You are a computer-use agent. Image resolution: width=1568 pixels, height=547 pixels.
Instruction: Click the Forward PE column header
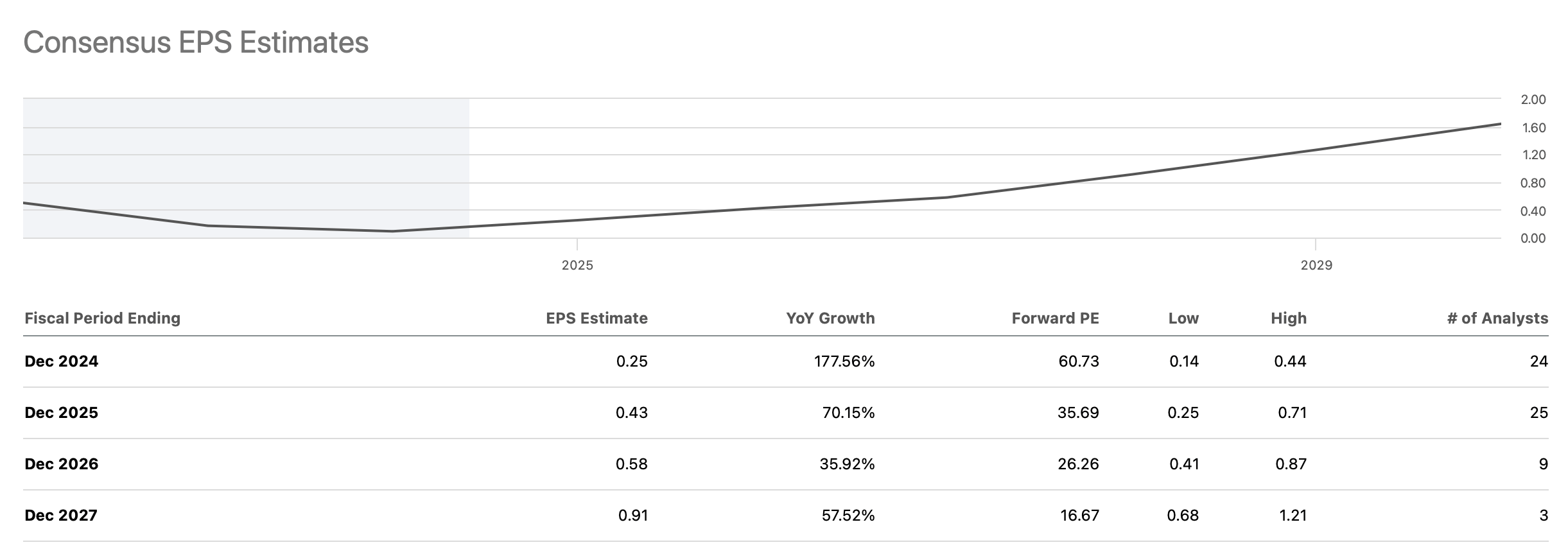coord(1055,318)
